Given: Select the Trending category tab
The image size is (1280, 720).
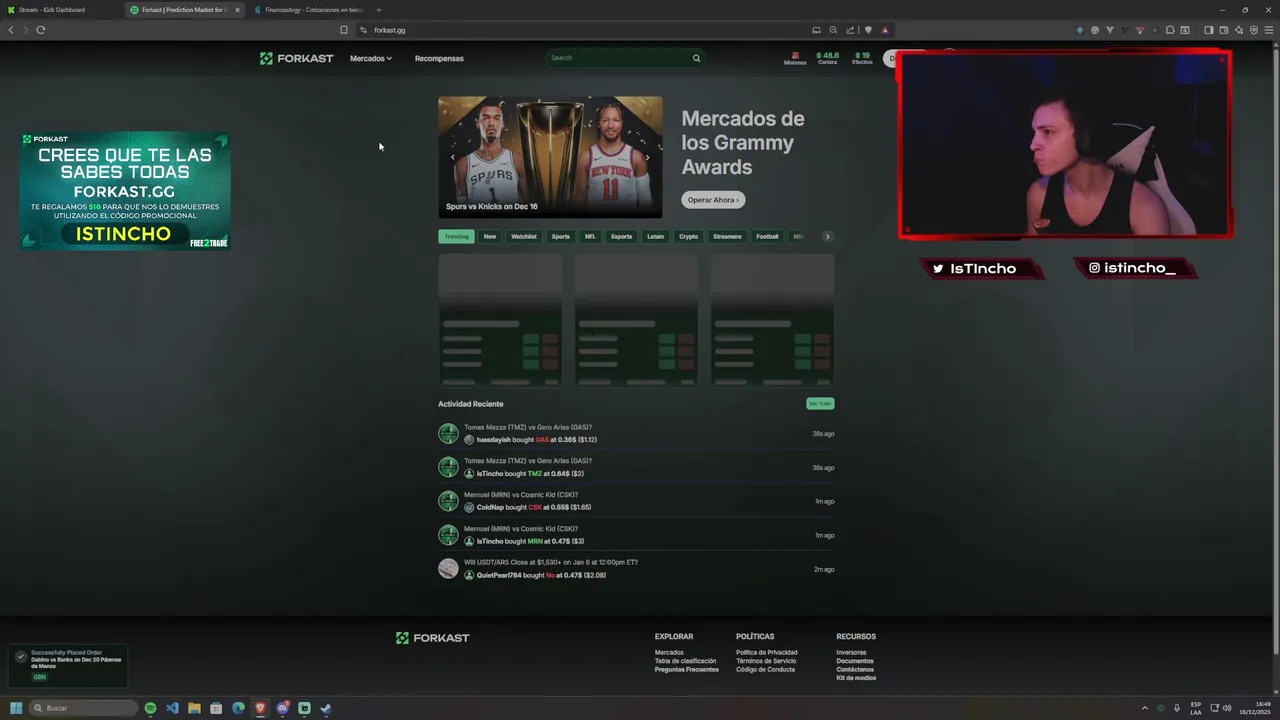Looking at the screenshot, I should click(456, 237).
